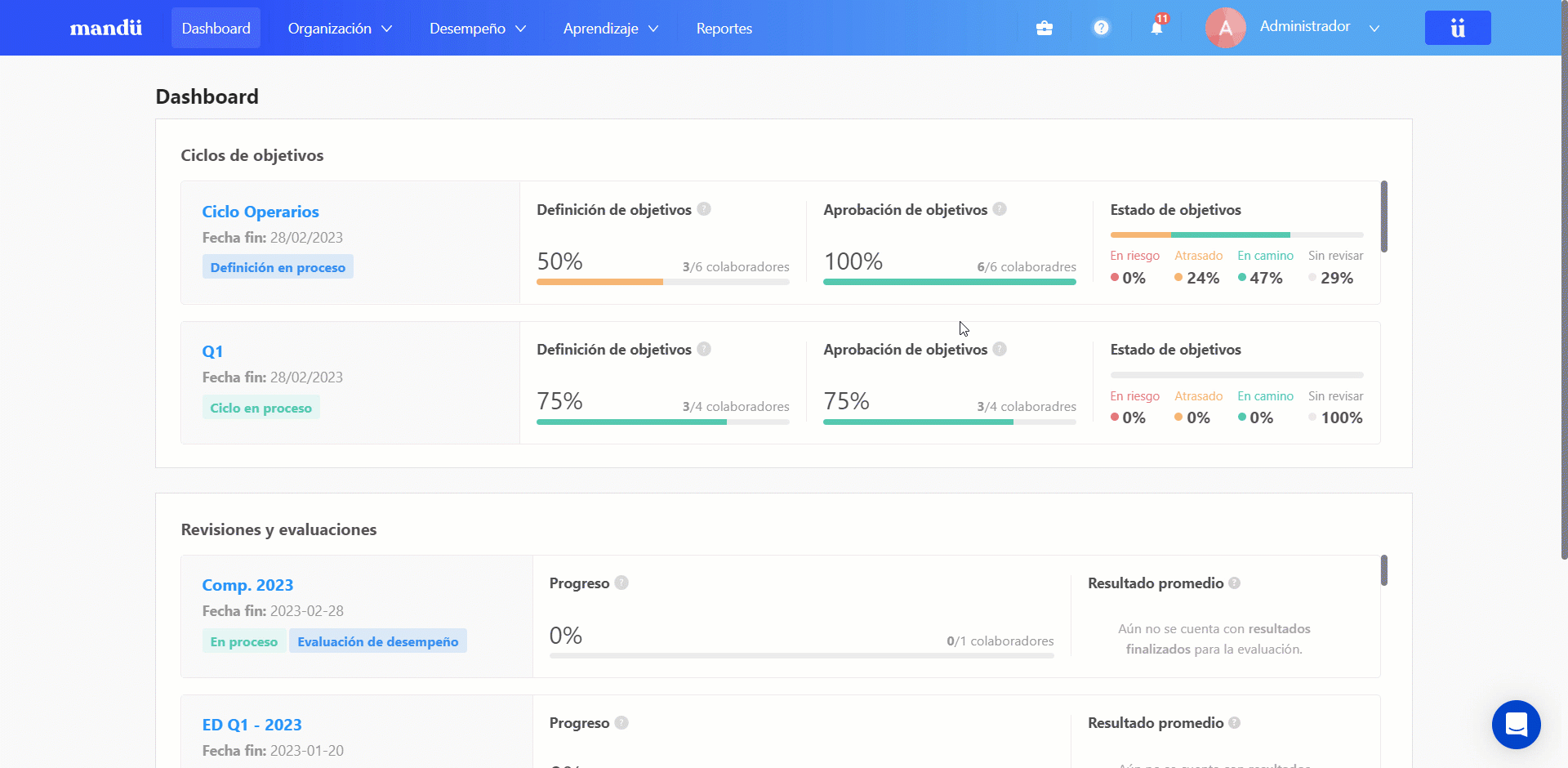Click help icon beside Comp. 2023 Progreso

pos(621,583)
